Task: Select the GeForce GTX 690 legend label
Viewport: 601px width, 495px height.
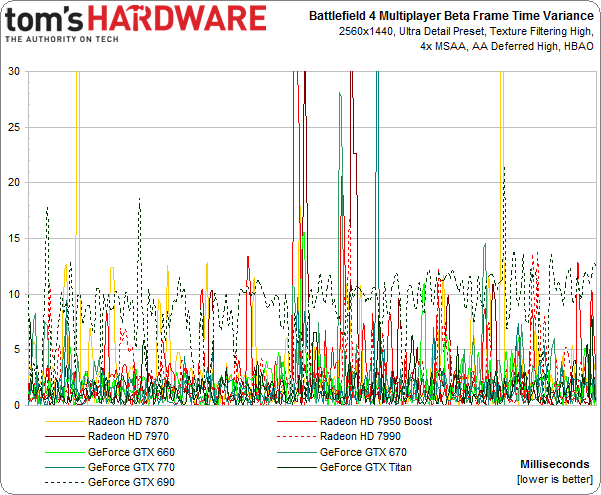Action: (131, 482)
